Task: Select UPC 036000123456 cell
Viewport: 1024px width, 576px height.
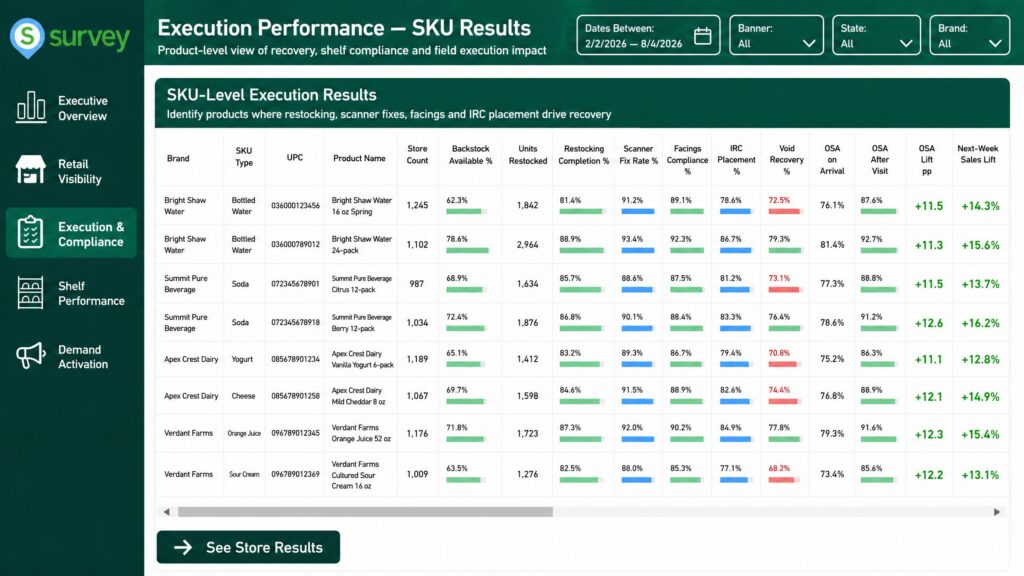Action: pos(295,206)
